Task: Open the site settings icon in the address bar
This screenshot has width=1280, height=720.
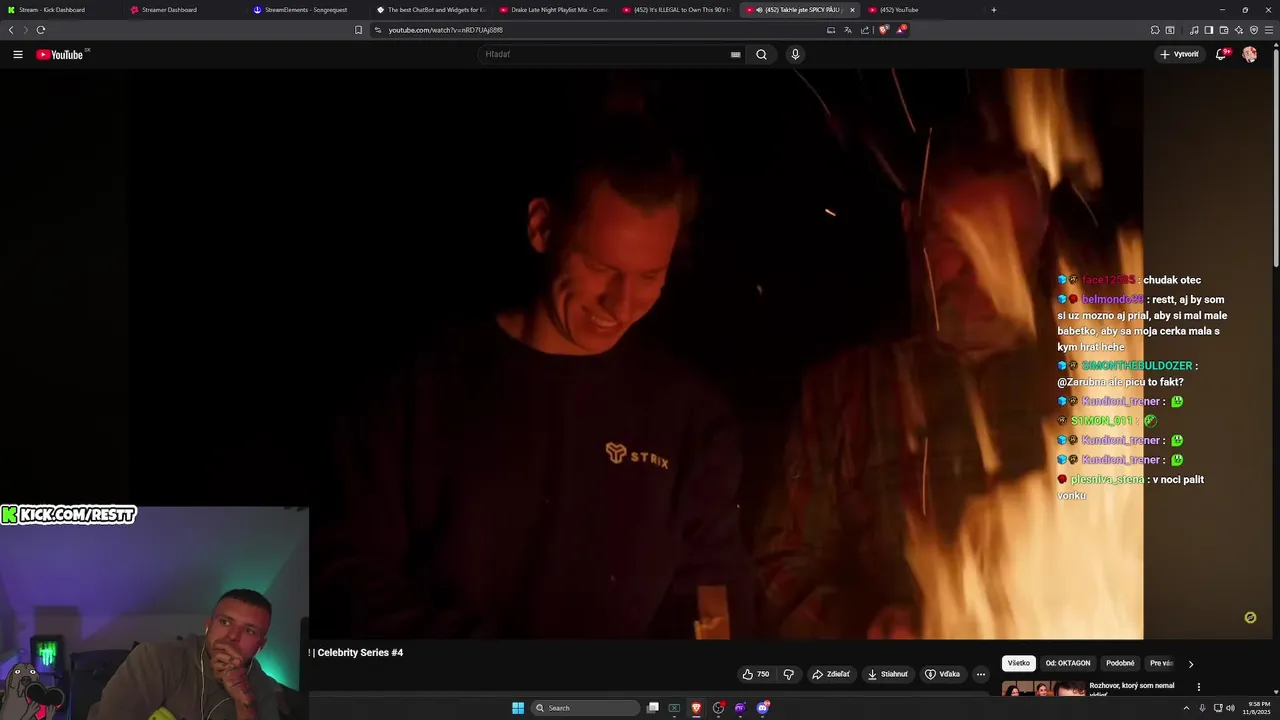Action: tap(378, 30)
